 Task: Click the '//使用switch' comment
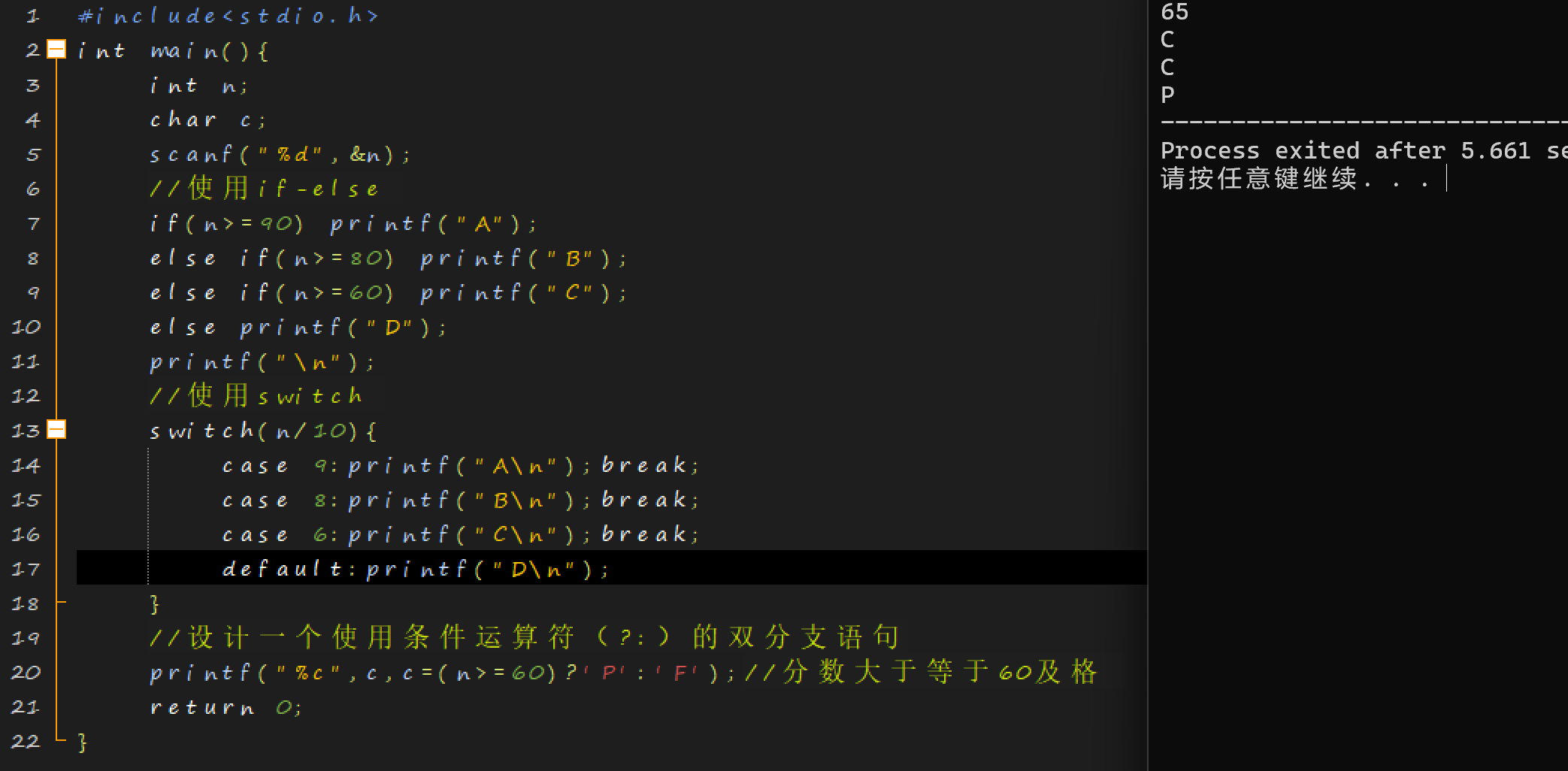click(x=256, y=395)
